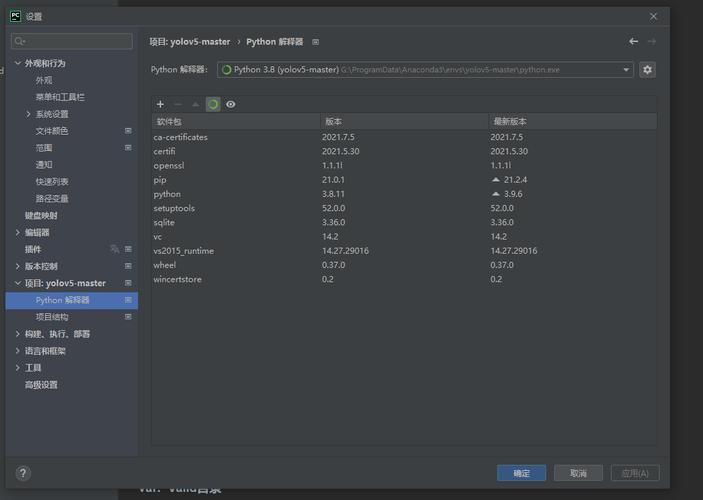Select the wincertstore package row
The height and width of the screenshot is (500, 703).
coord(404,279)
